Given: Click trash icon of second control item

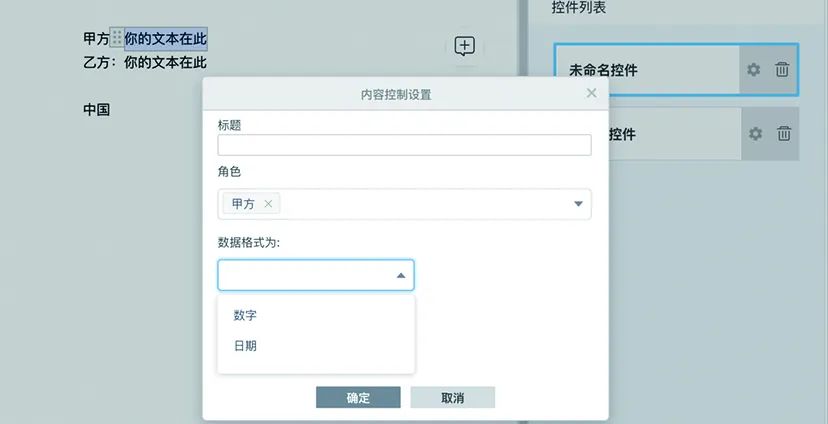Looking at the screenshot, I should click(784, 134).
